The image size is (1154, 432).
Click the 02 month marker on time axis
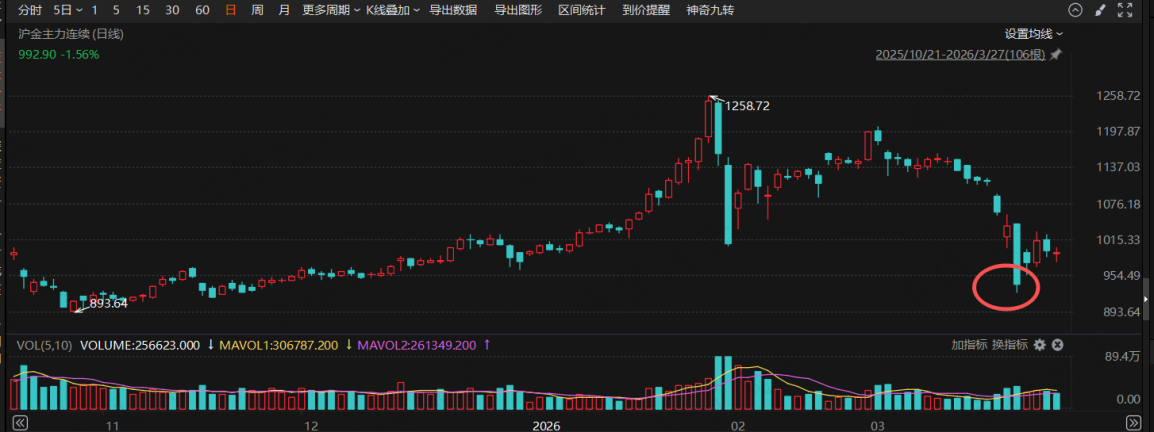tap(737, 425)
